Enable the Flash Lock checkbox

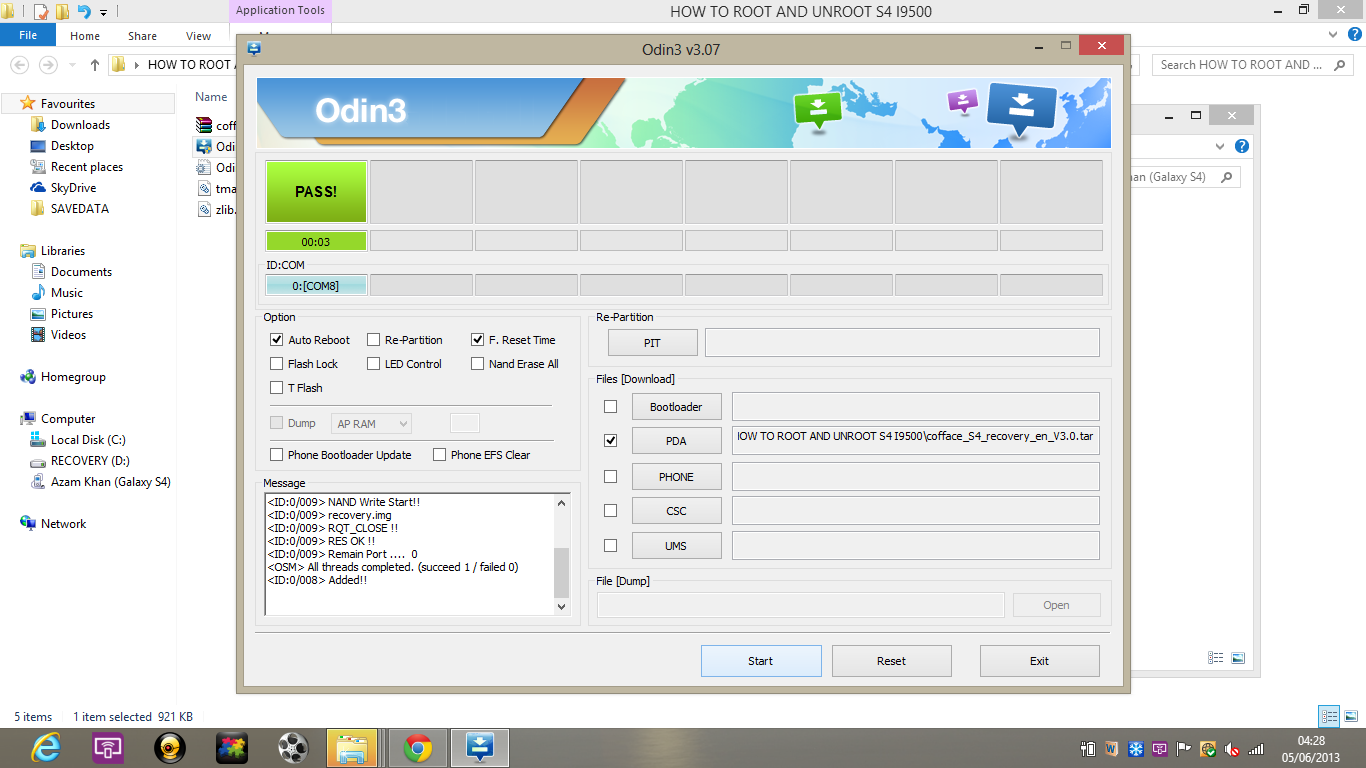pyautogui.click(x=277, y=364)
